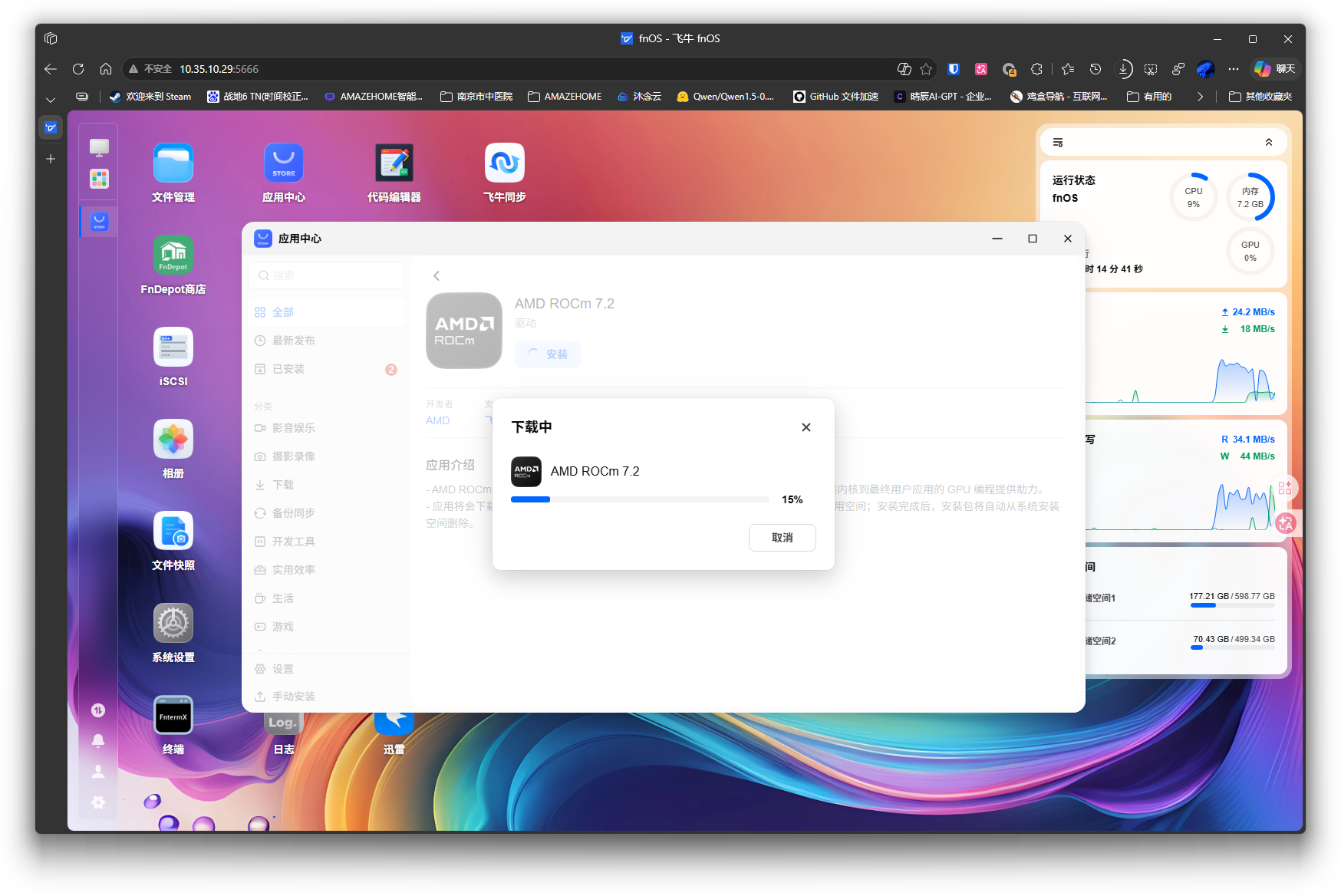Select the 最新发布 category
This screenshot has width=1341, height=896.
326,341
